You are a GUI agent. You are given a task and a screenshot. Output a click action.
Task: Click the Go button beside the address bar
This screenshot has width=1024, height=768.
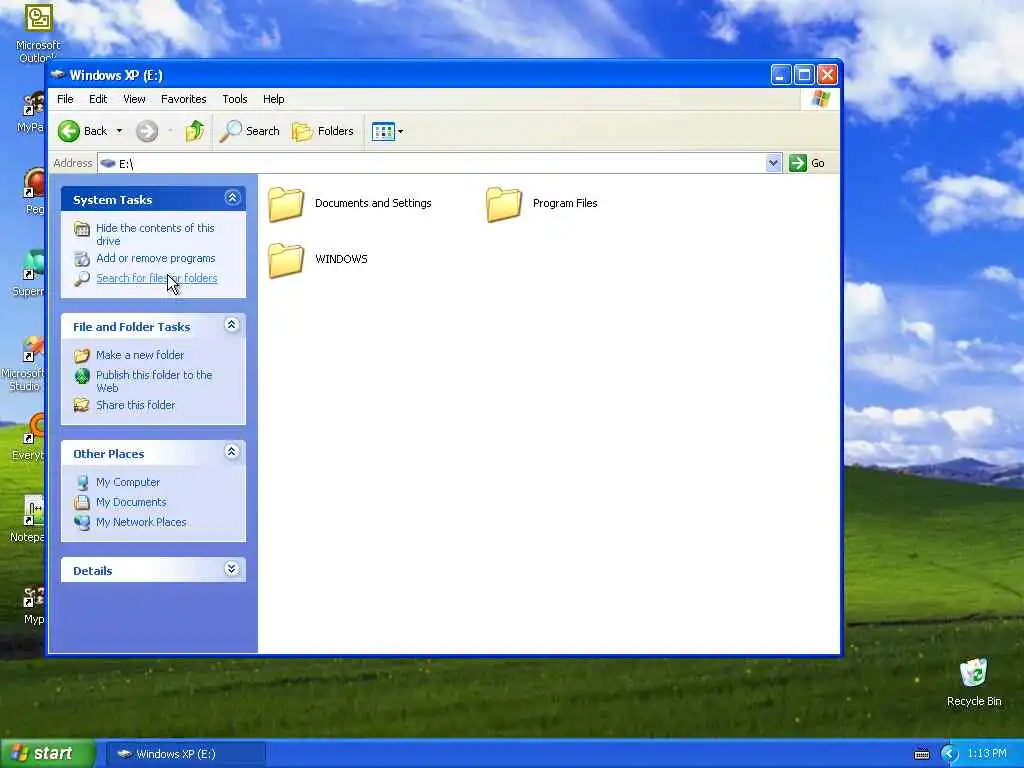coord(807,163)
